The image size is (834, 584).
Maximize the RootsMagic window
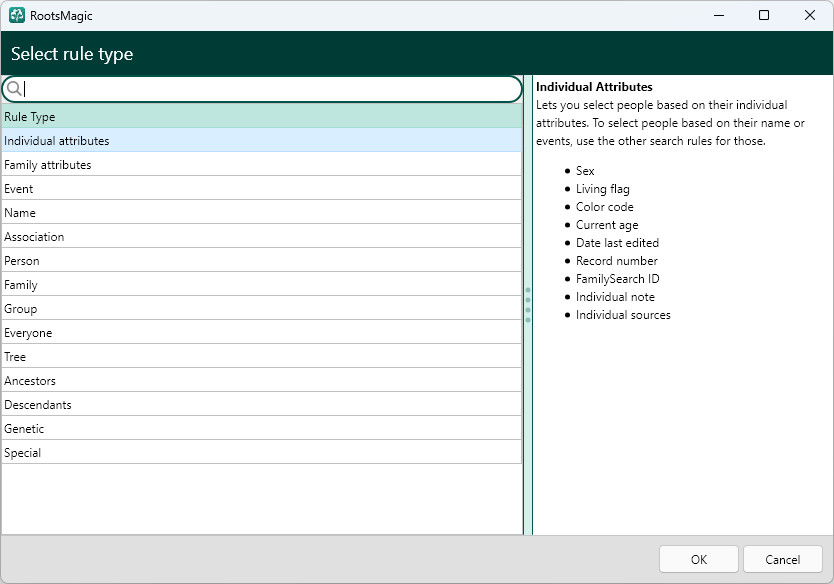764,15
